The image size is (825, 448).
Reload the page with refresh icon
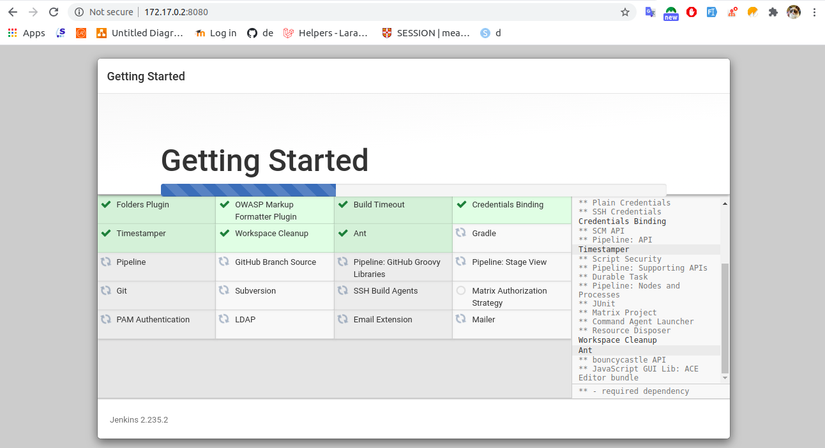pos(54,12)
